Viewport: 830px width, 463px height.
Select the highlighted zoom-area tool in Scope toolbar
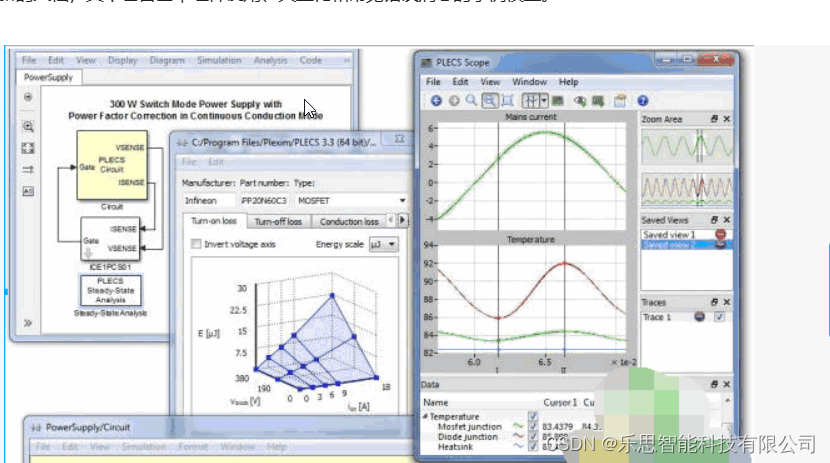[490, 101]
